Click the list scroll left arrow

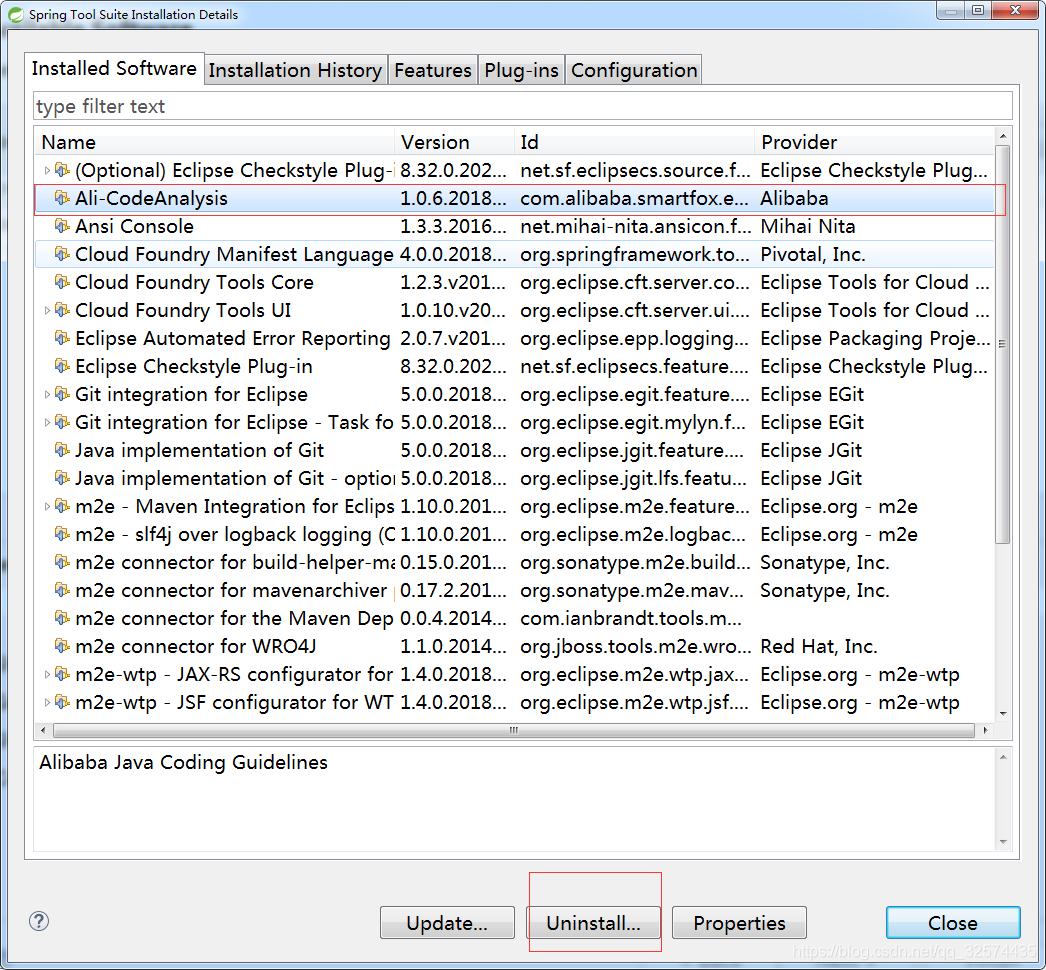pos(43,731)
